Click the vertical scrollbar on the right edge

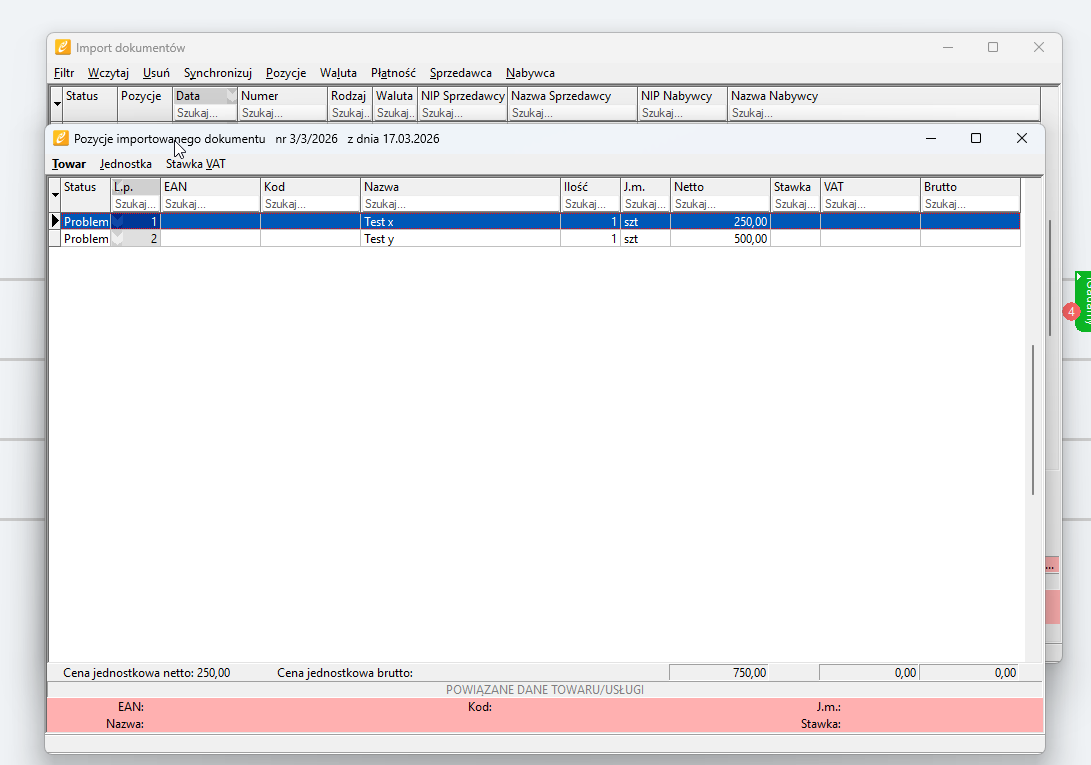pyautogui.click(x=1033, y=420)
